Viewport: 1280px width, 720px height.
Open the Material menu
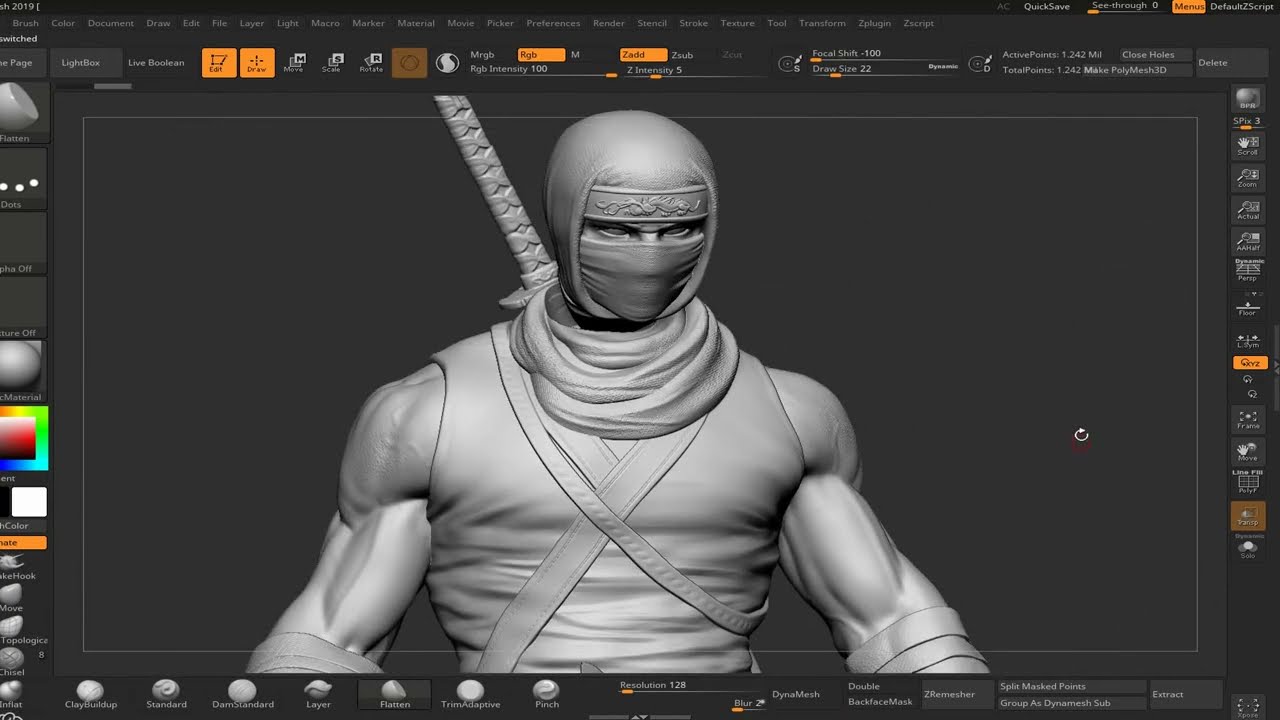pos(416,23)
